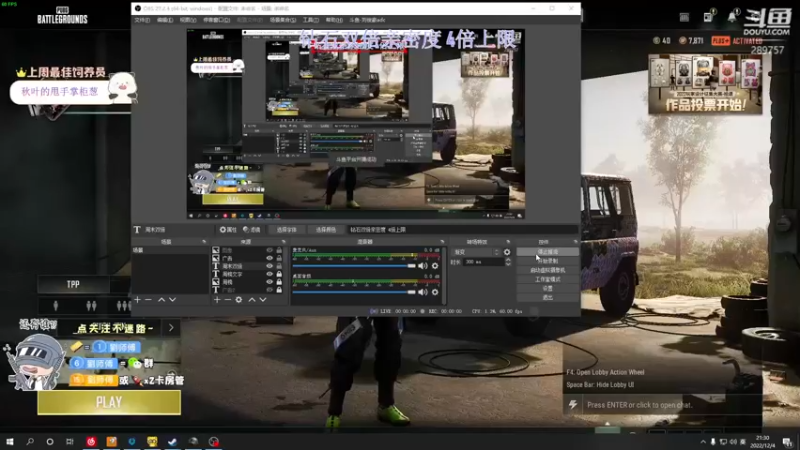Toggle lock of 广告 source
The width and height of the screenshot is (800, 450).
(279, 258)
